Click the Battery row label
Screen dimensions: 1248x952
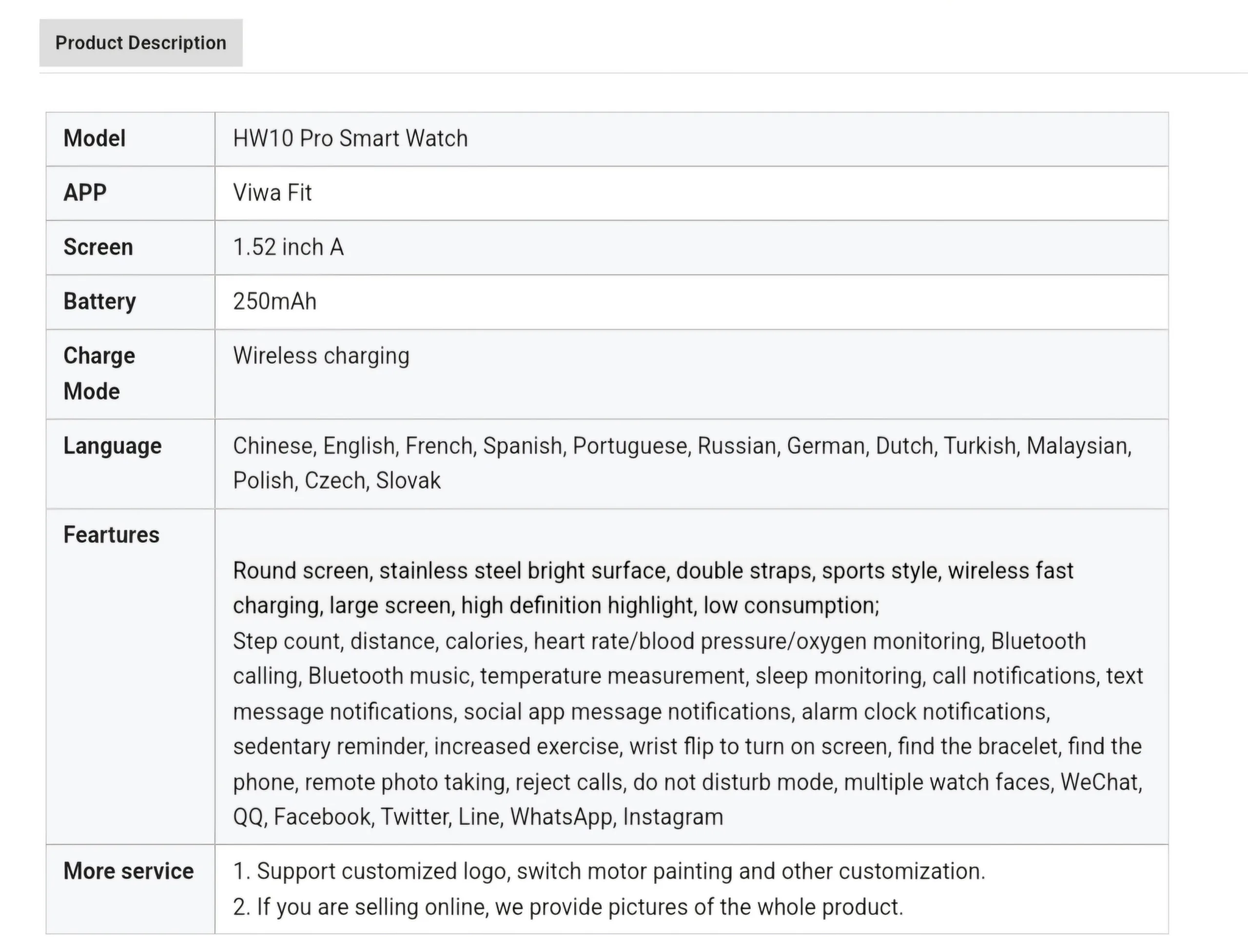click(x=100, y=301)
